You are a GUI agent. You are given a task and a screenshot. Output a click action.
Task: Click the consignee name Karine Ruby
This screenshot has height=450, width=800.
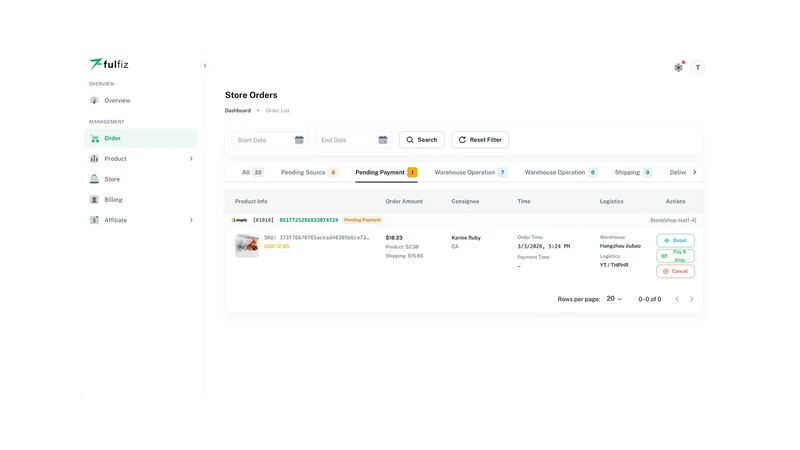pyautogui.click(x=466, y=238)
